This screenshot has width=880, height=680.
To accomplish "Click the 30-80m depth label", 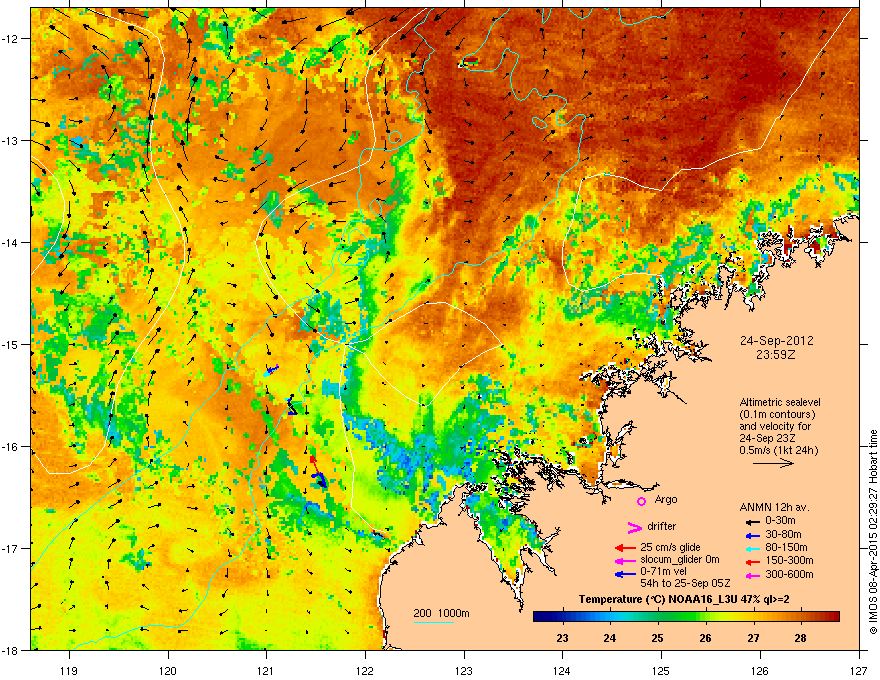I will click(x=783, y=535).
